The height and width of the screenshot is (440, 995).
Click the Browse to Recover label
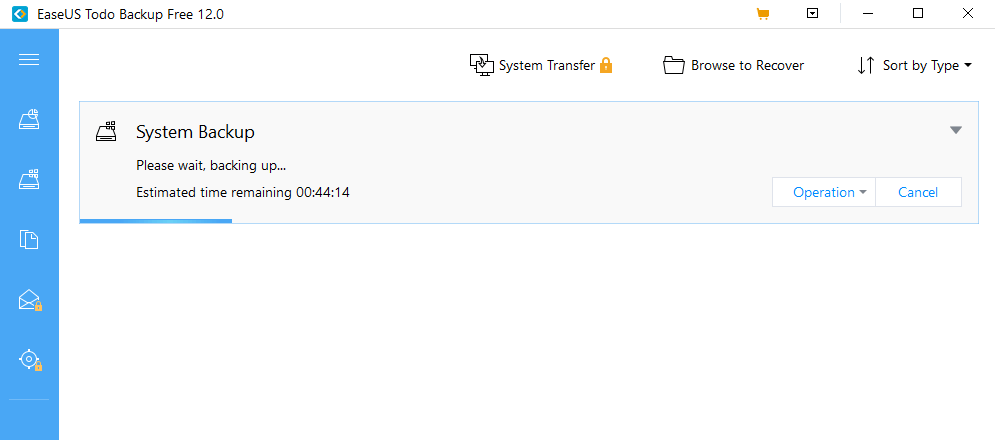point(747,66)
